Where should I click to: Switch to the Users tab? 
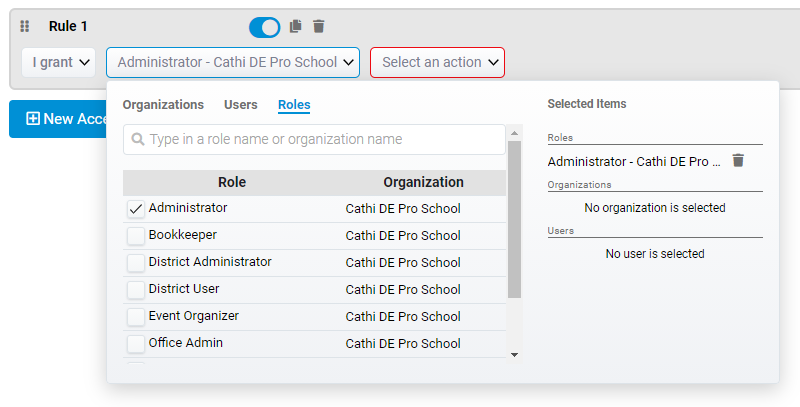point(241,105)
